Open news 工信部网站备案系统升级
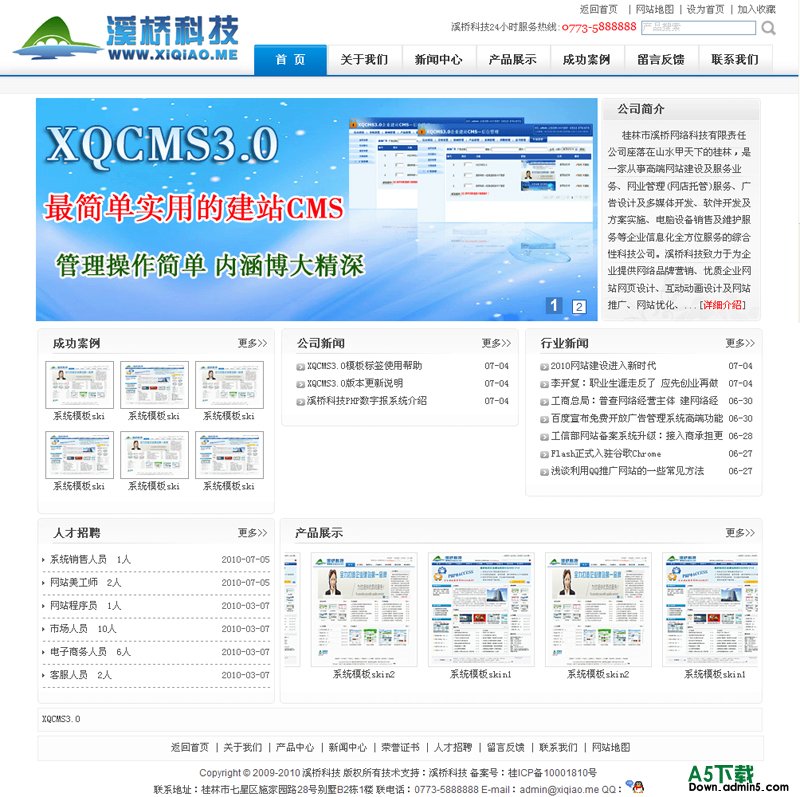800x797 pixels. click(x=637, y=436)
